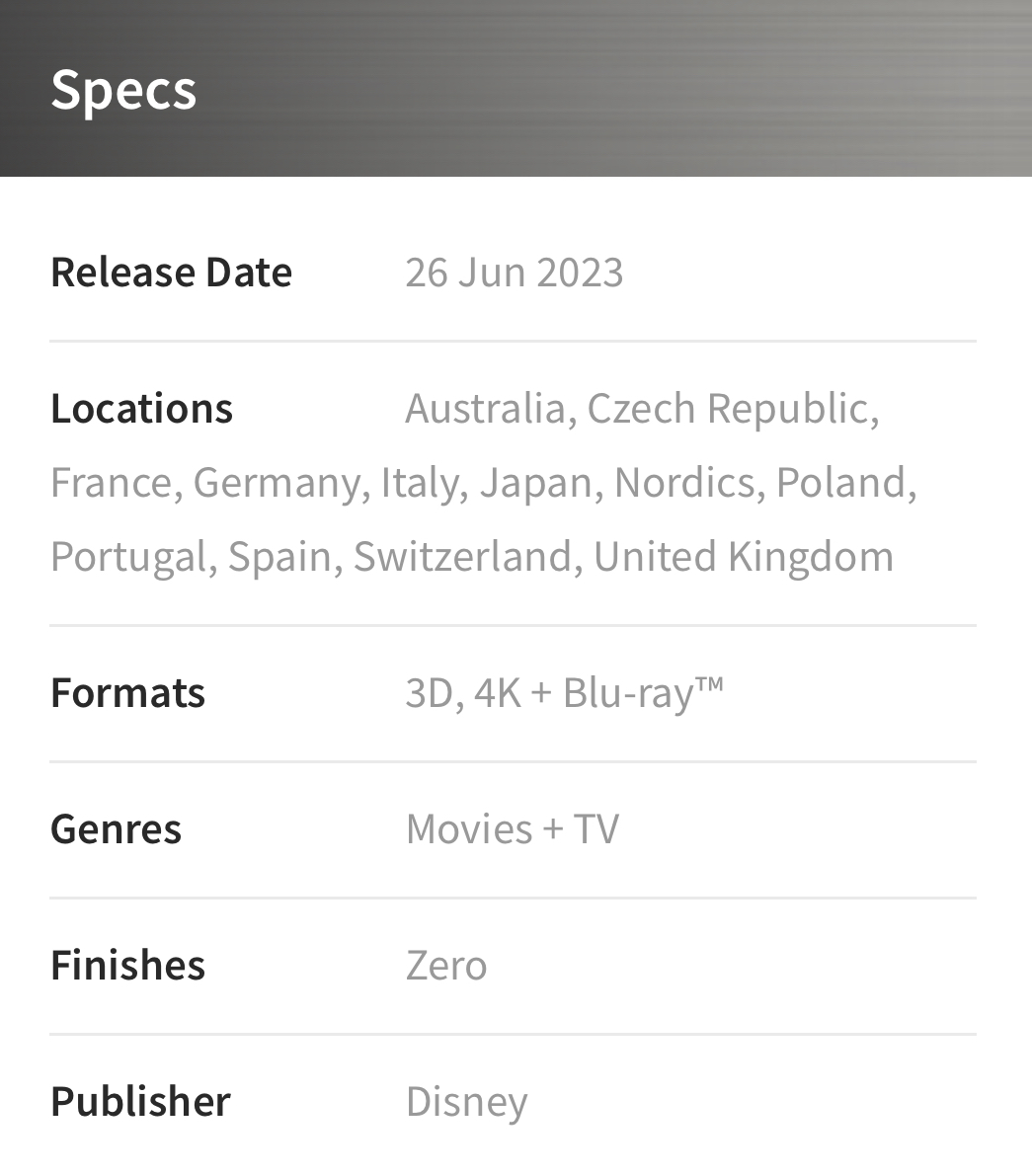1032x1176 pixels.
Task: Click the Japan location entry
Action: pos(536,482)
